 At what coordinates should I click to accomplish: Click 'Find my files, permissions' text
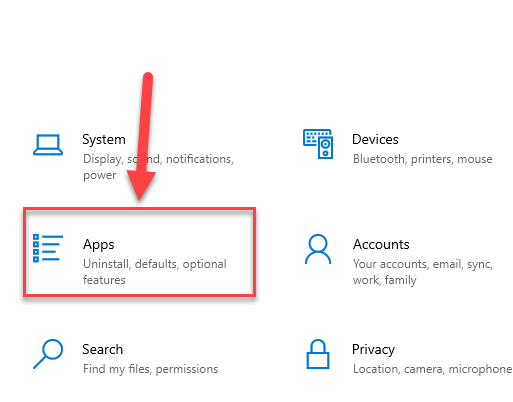pos(151,369)
